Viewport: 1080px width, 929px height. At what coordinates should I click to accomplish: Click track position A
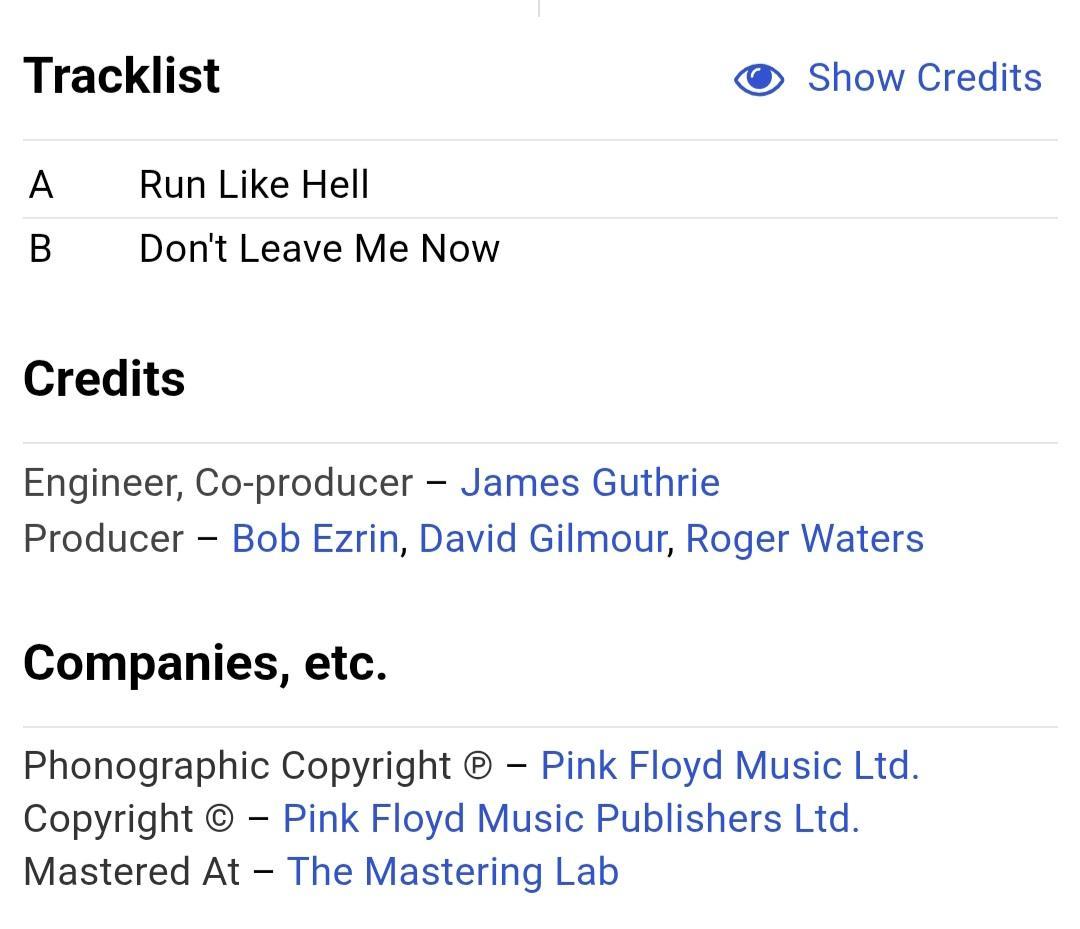click(41, 185)
